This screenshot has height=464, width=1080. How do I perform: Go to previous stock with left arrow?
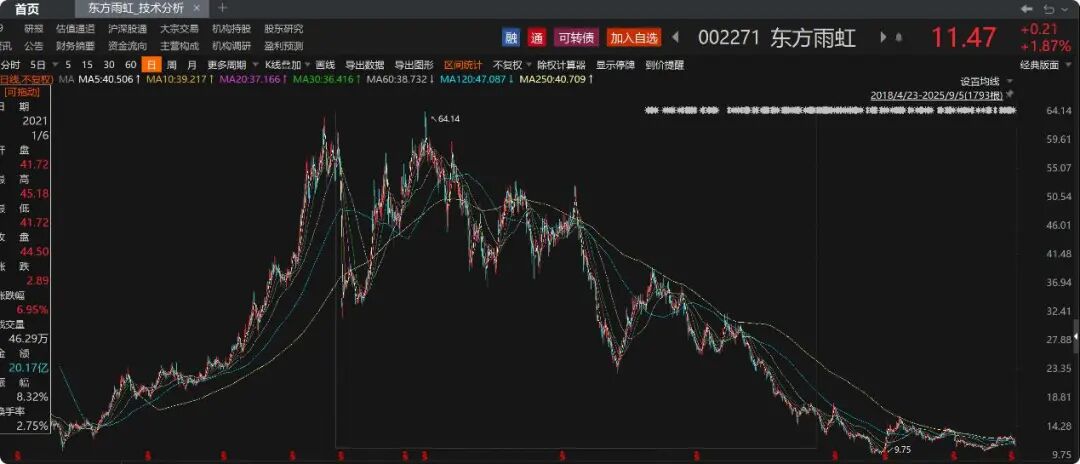pyautogui.click(x=676, y=38)
